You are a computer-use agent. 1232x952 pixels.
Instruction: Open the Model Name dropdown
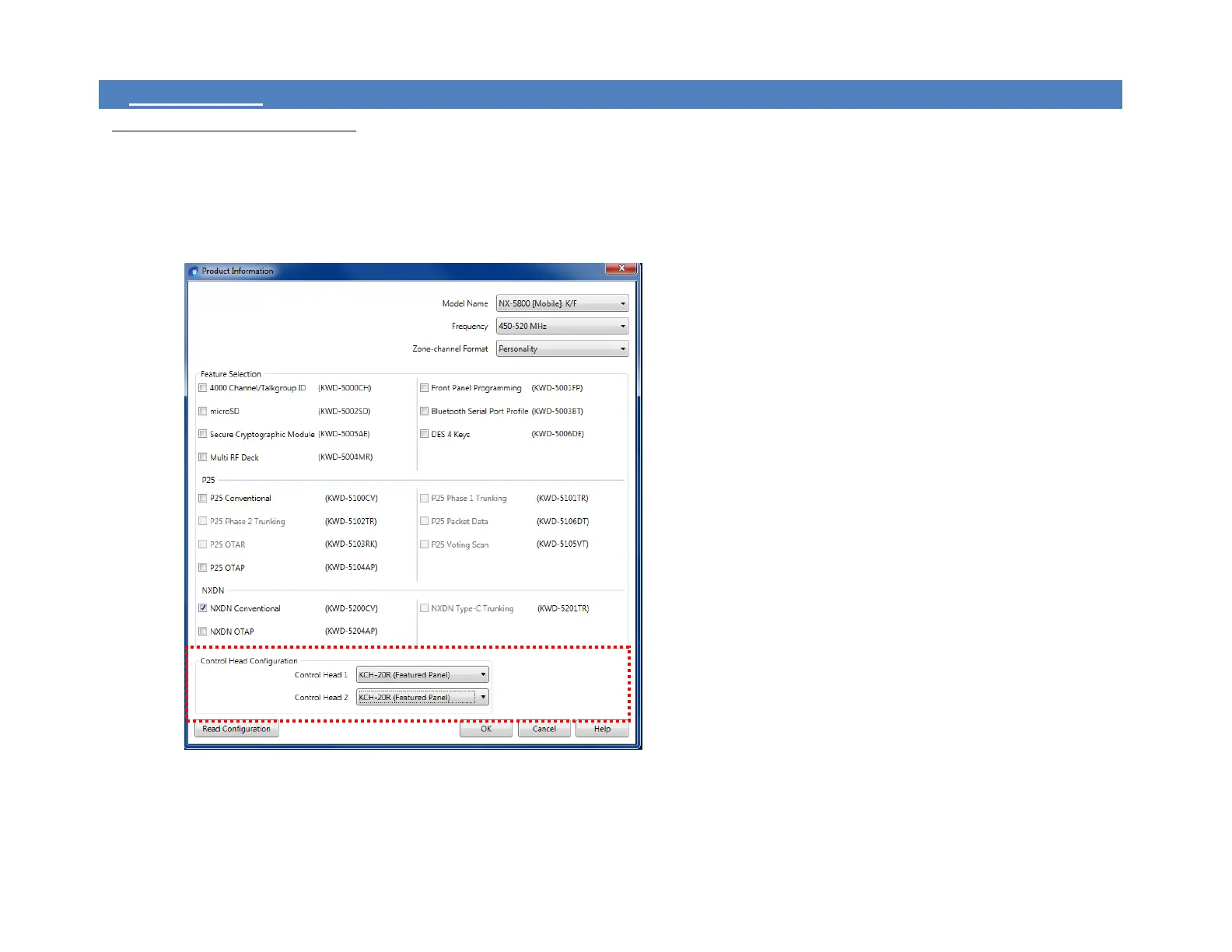(x=562, y=303)
